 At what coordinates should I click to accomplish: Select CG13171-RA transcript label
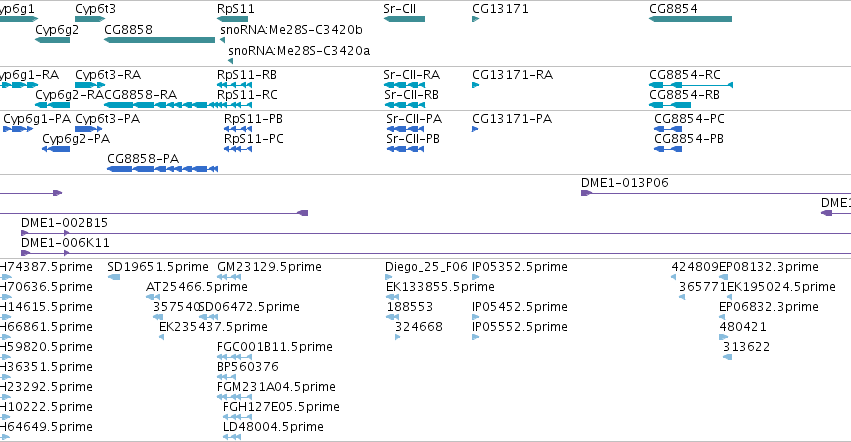tap(512, 74)
